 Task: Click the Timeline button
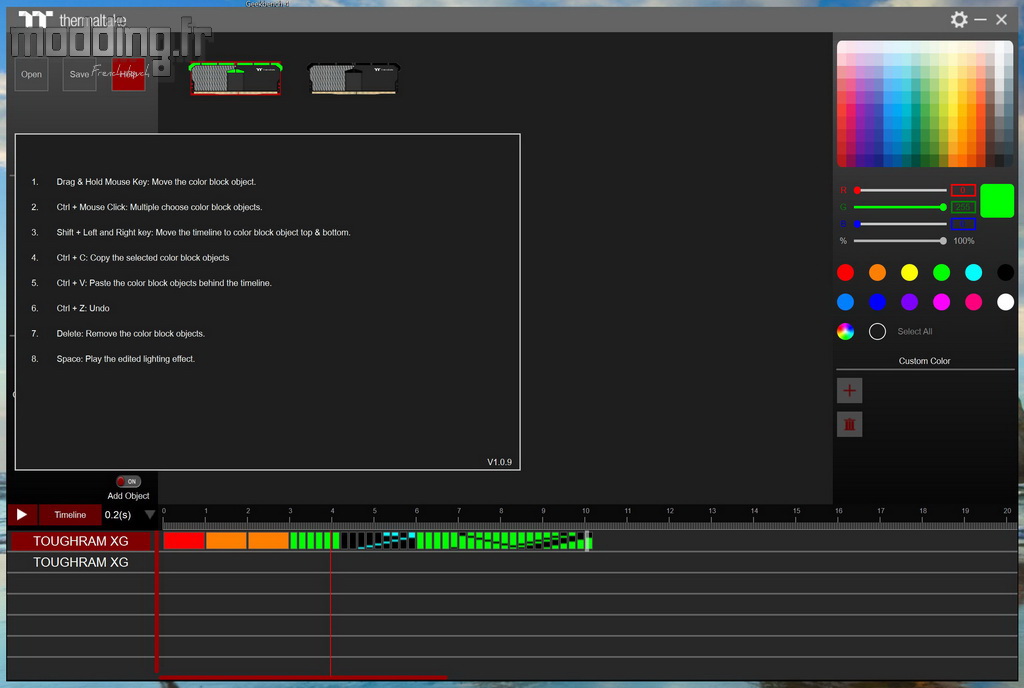coord(70,514)
